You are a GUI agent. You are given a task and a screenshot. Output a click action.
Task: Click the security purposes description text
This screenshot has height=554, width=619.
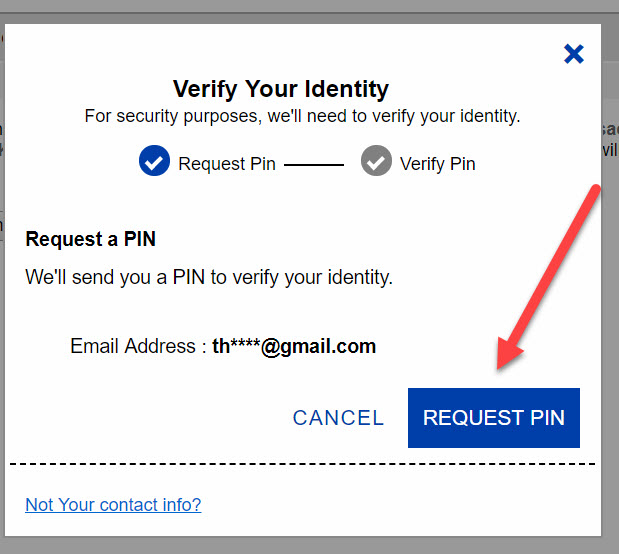coord(302,116)
